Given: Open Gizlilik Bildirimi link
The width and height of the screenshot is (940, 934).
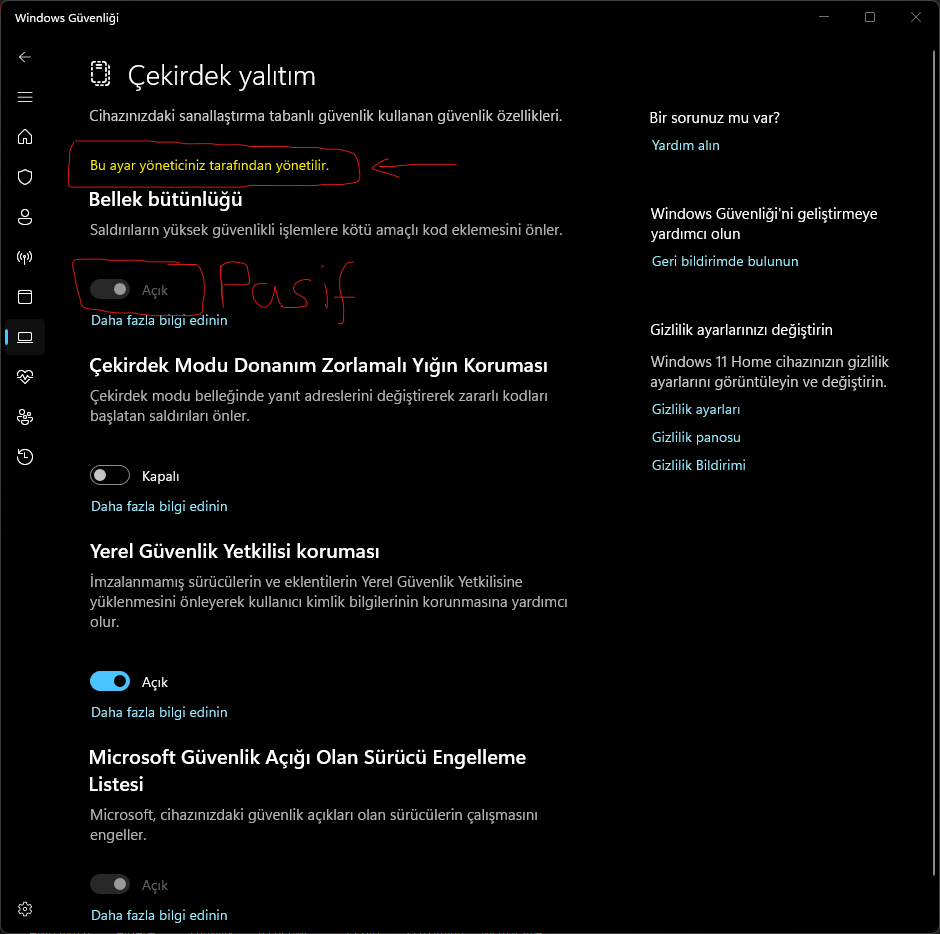Looking at the screenshot, I should click(x=698, y=465).
